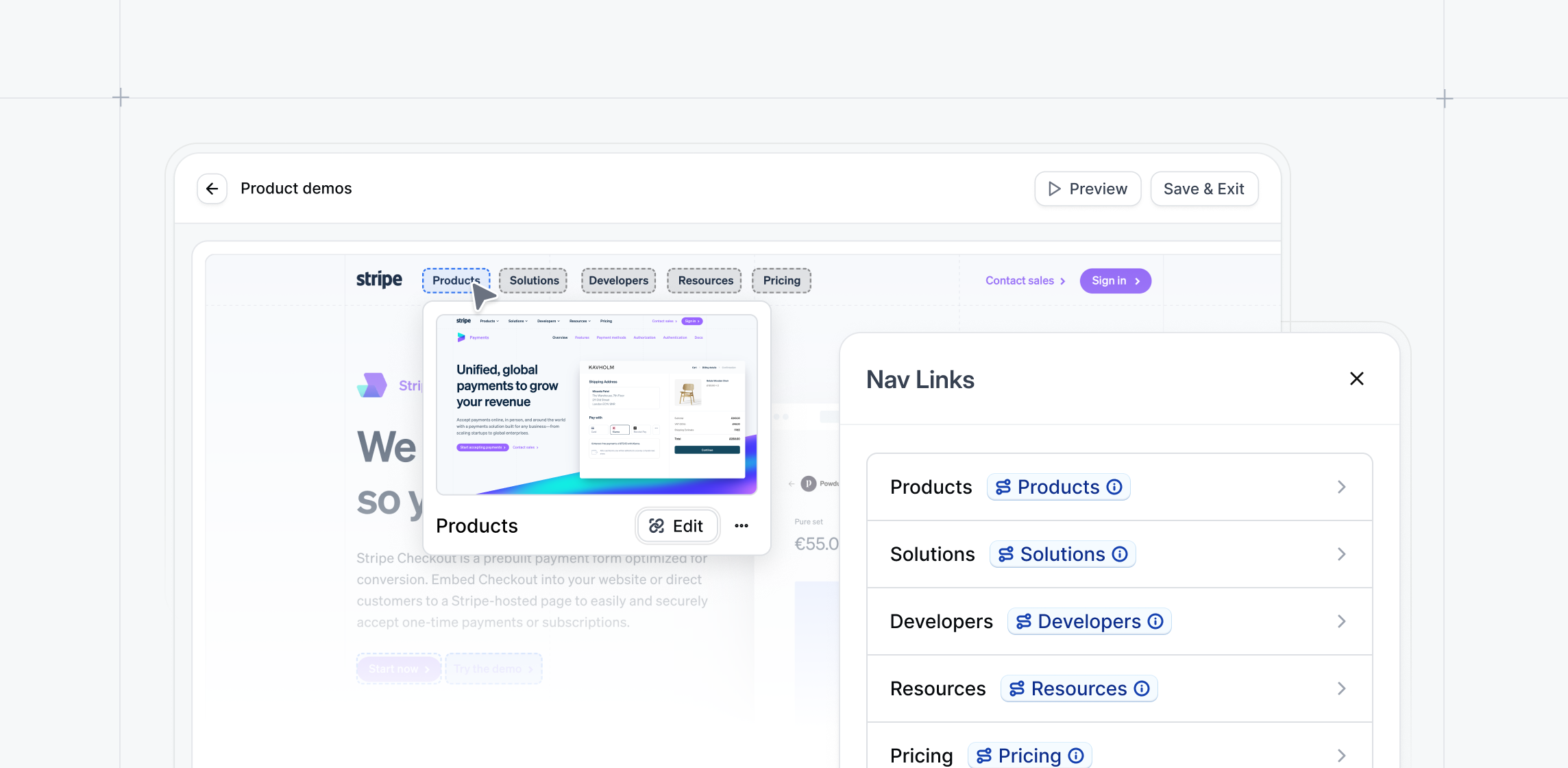1568x768 pixels.
Task: Expand the Products row chevron
Action: [x=1341, y=487]
